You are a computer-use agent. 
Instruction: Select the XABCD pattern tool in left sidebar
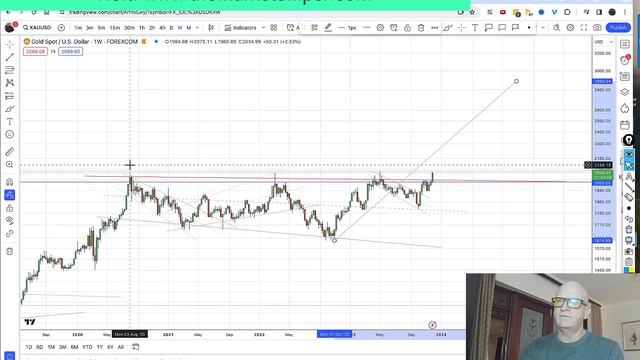[x=10, y=83]
